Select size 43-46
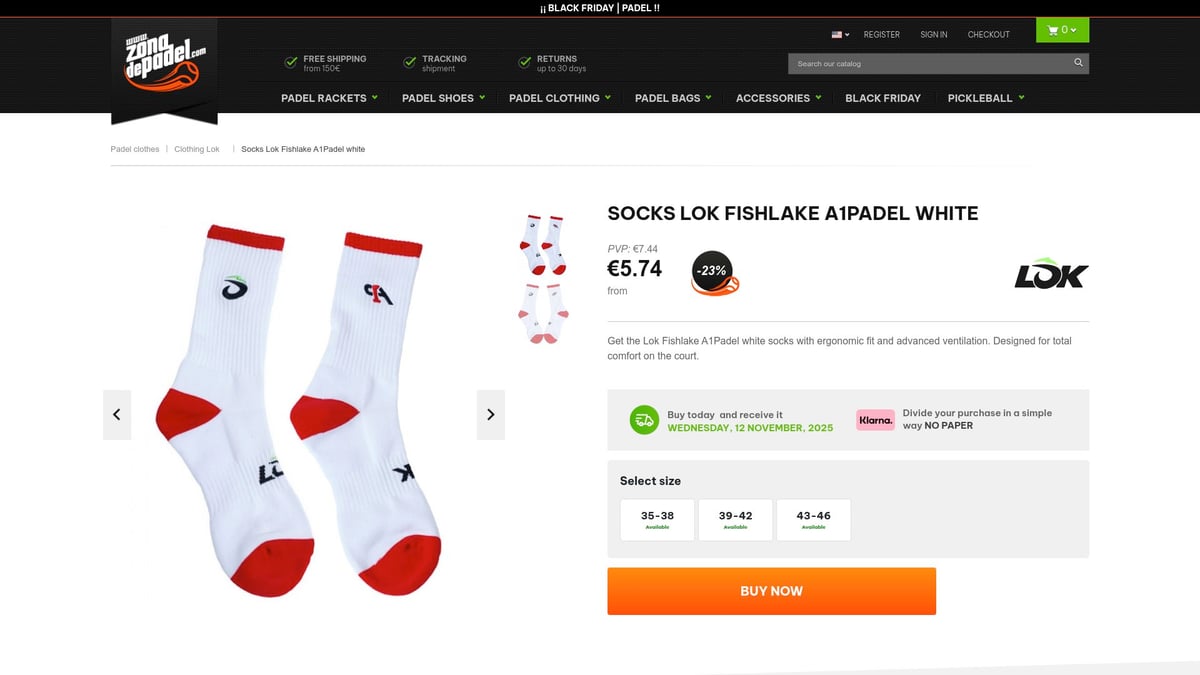This screenshot has width=1200, height=675. click(813, 519)
